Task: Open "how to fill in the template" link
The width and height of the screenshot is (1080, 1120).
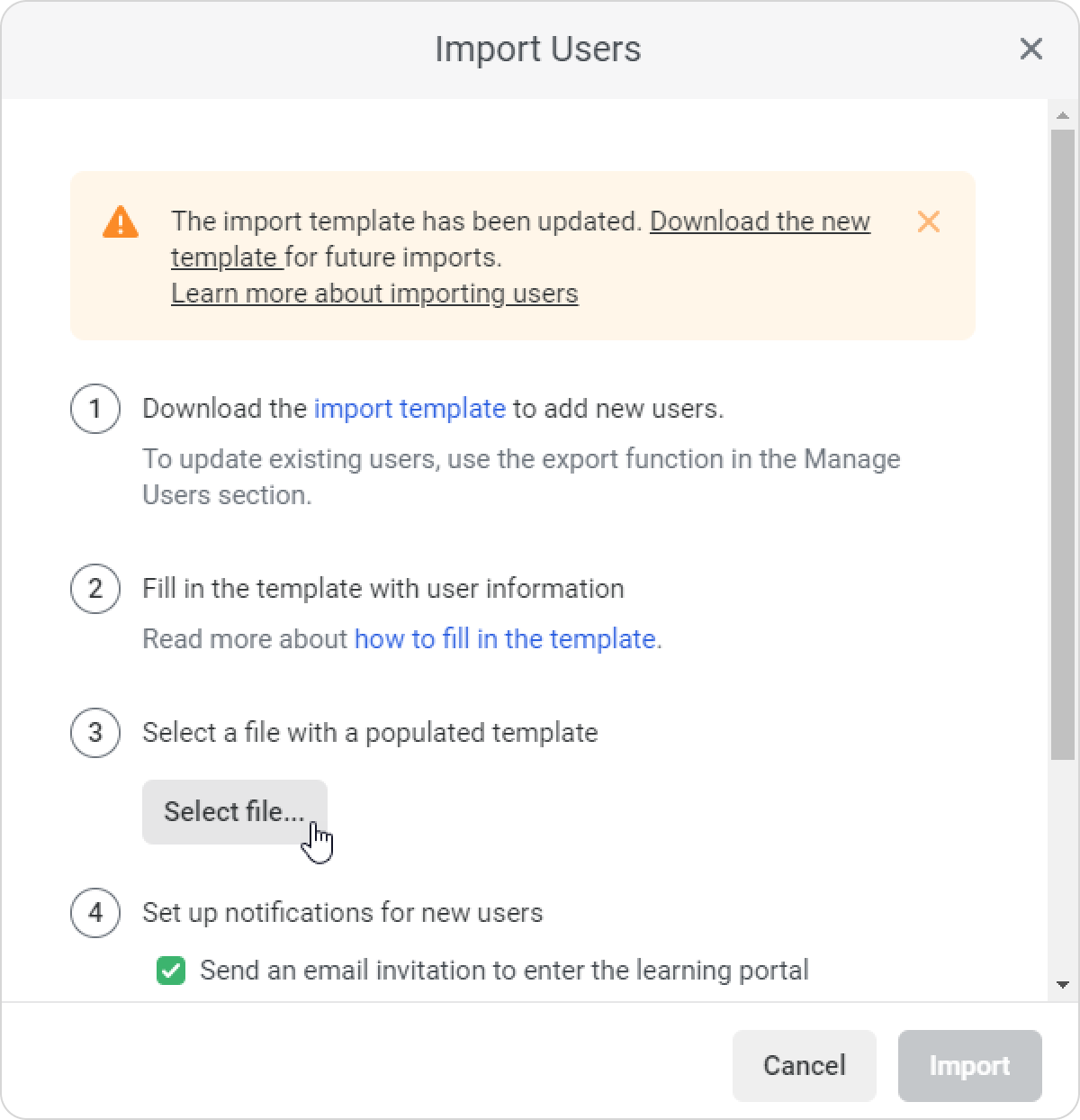Action: tap(505, 639)
